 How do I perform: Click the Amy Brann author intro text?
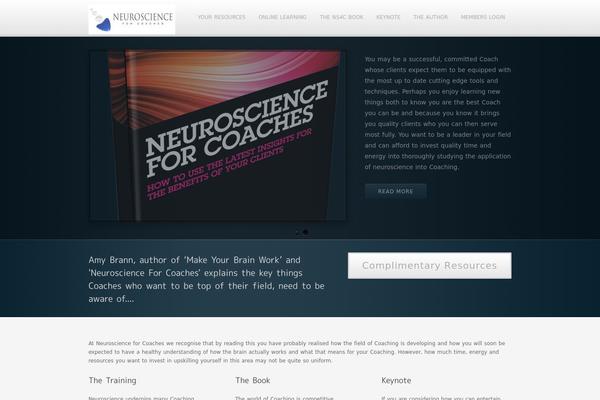coord(206,279)
